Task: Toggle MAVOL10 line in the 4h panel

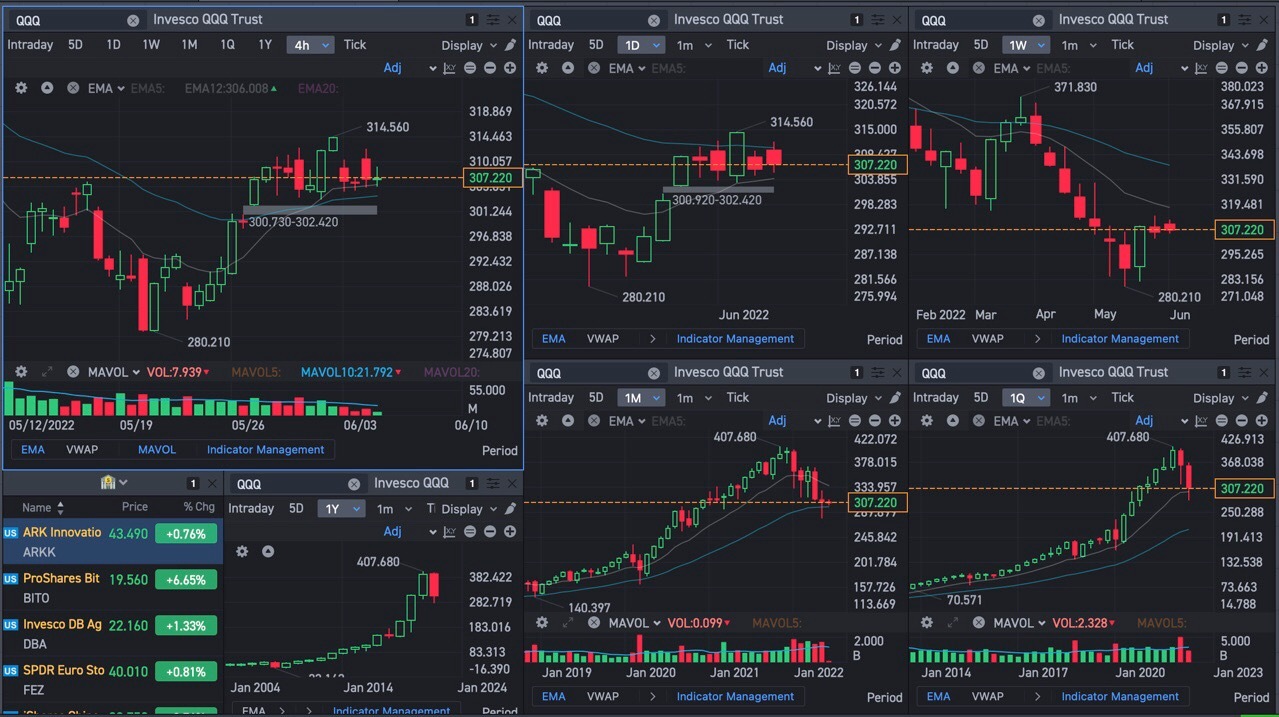Action: pos(351,372)
